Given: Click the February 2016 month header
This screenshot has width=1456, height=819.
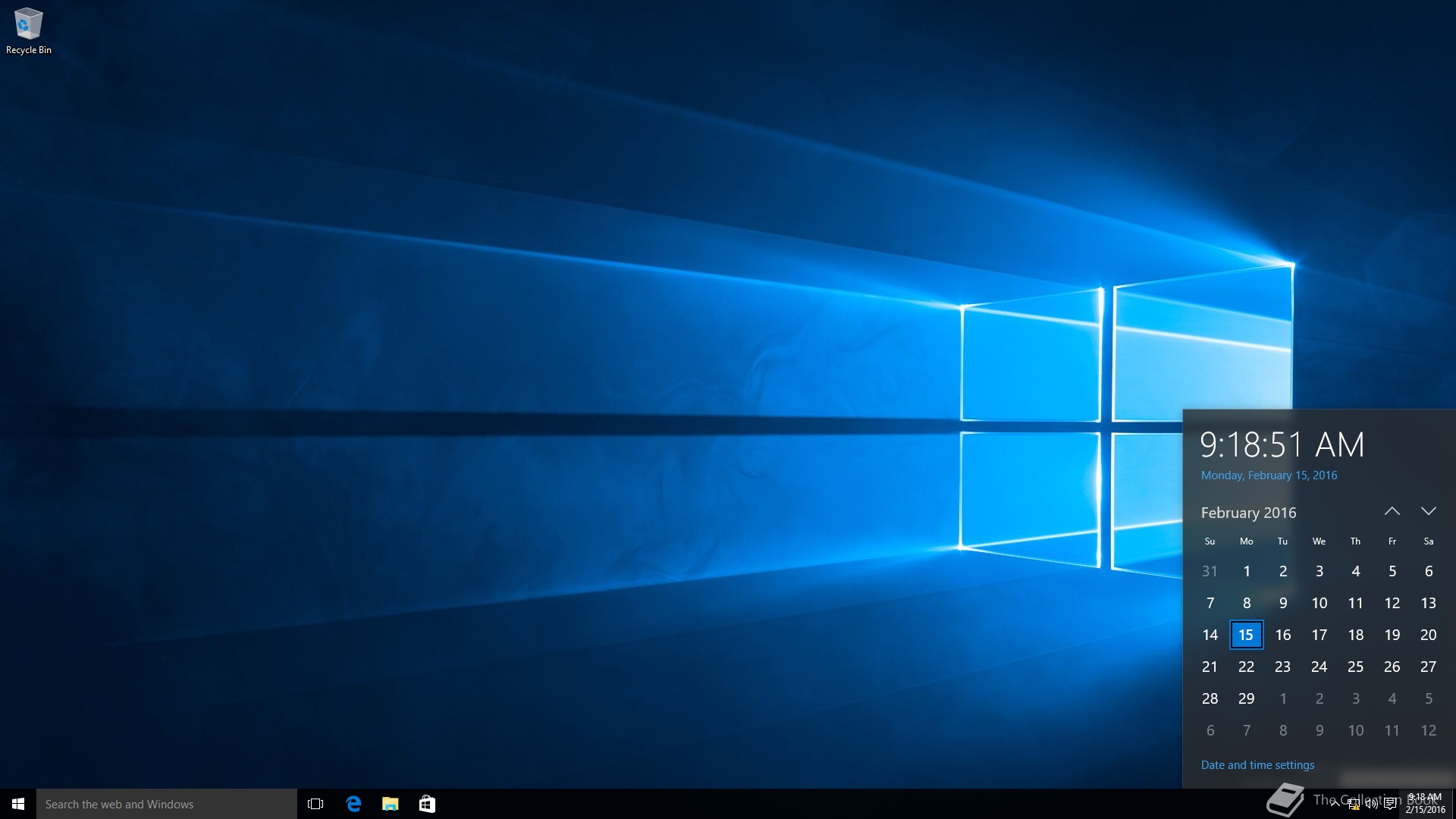Looking at the screenshot, I should coord(1248,513).
